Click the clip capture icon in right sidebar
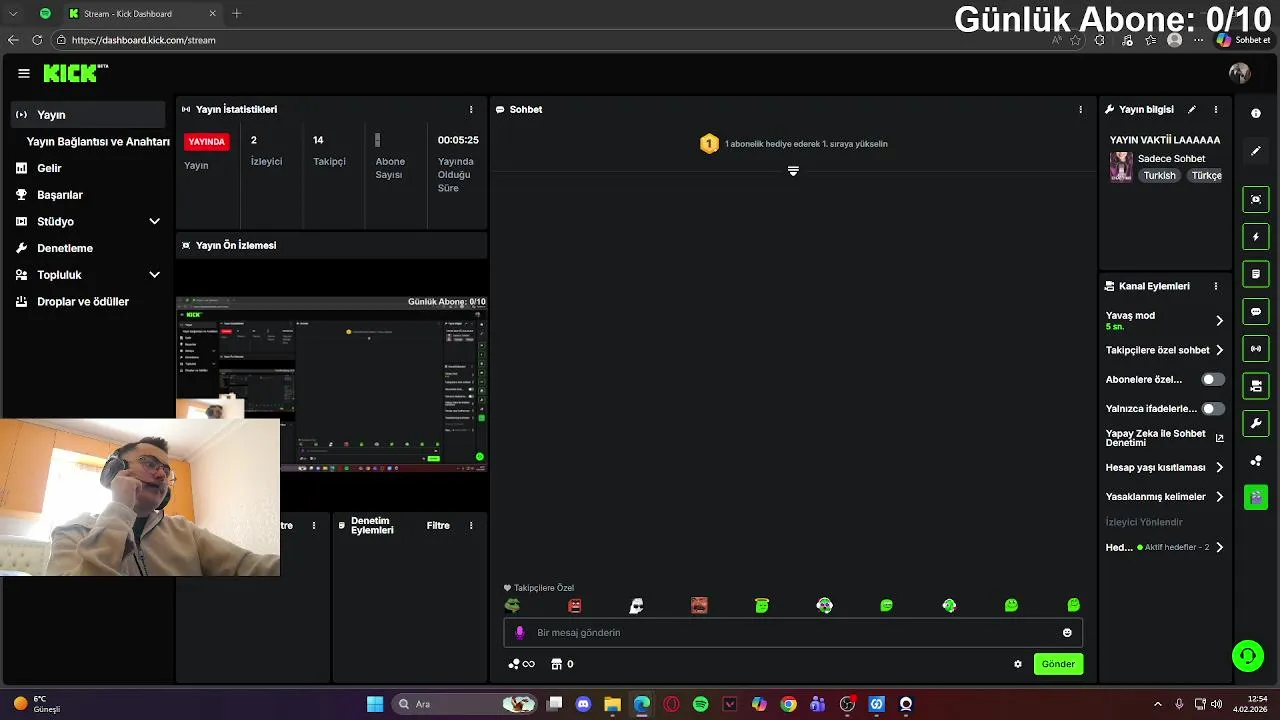Image resolution: width=1280 pixels, height=720 pixels. point(1256,199)
